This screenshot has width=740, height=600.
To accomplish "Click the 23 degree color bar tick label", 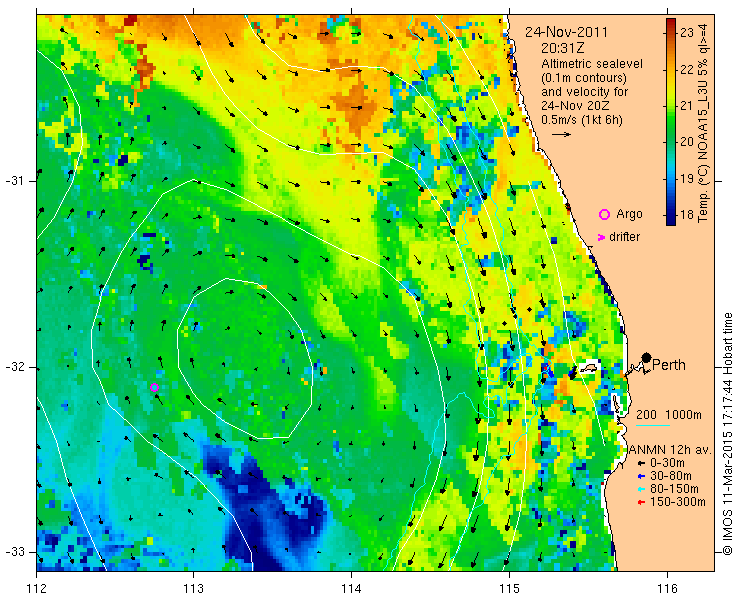I will 687,33.
